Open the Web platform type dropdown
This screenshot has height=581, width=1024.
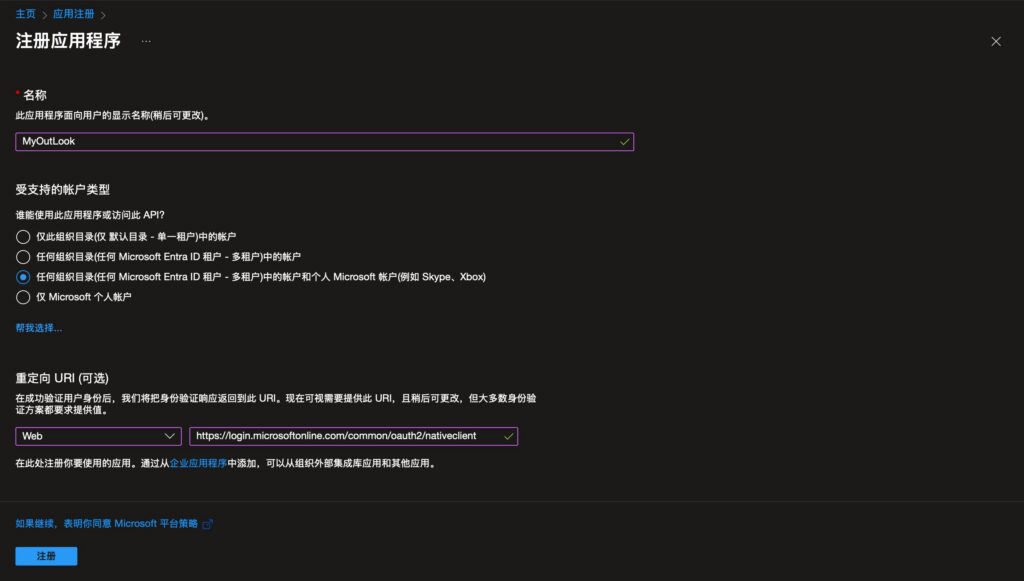point(98,436)
